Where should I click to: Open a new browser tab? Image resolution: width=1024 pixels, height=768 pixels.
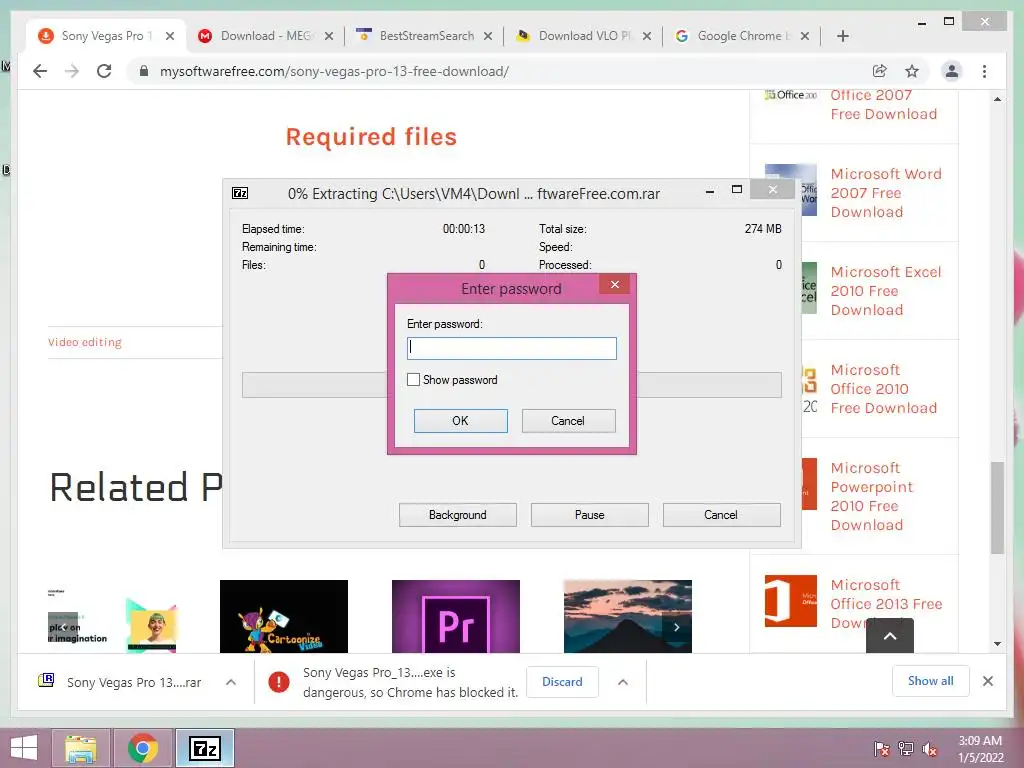tap(842, 36)
